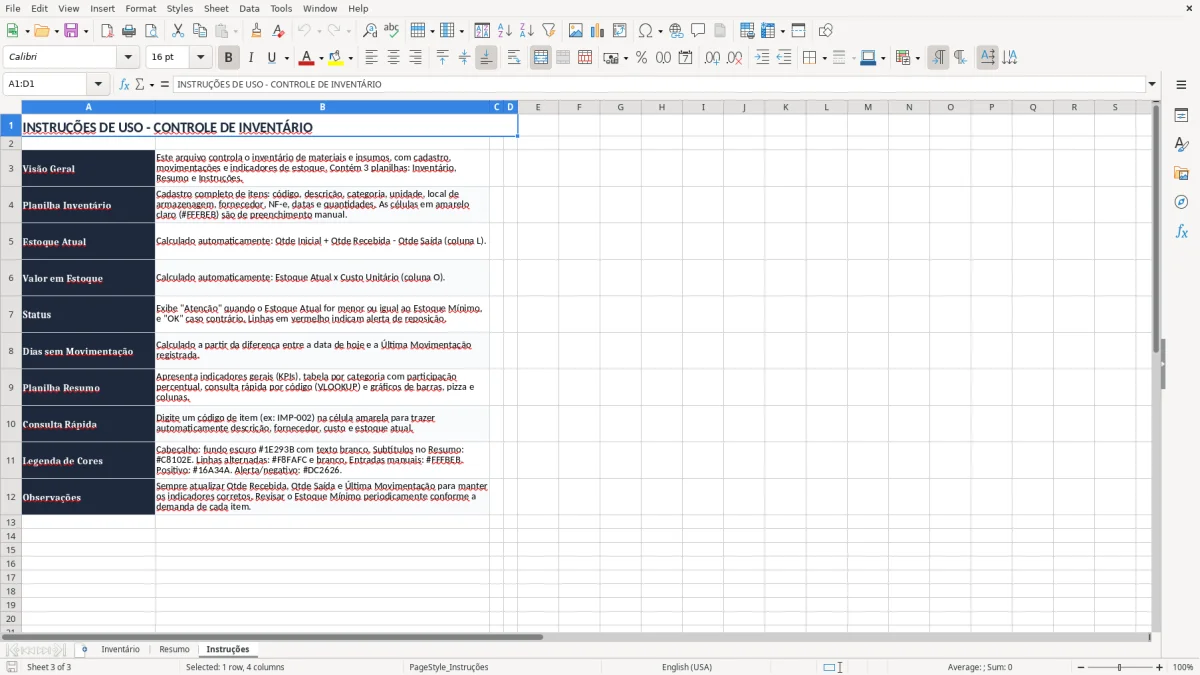Open sidebar Functions panel
The height and width of the screenshot is (675, 1200).
[1181, 231]
